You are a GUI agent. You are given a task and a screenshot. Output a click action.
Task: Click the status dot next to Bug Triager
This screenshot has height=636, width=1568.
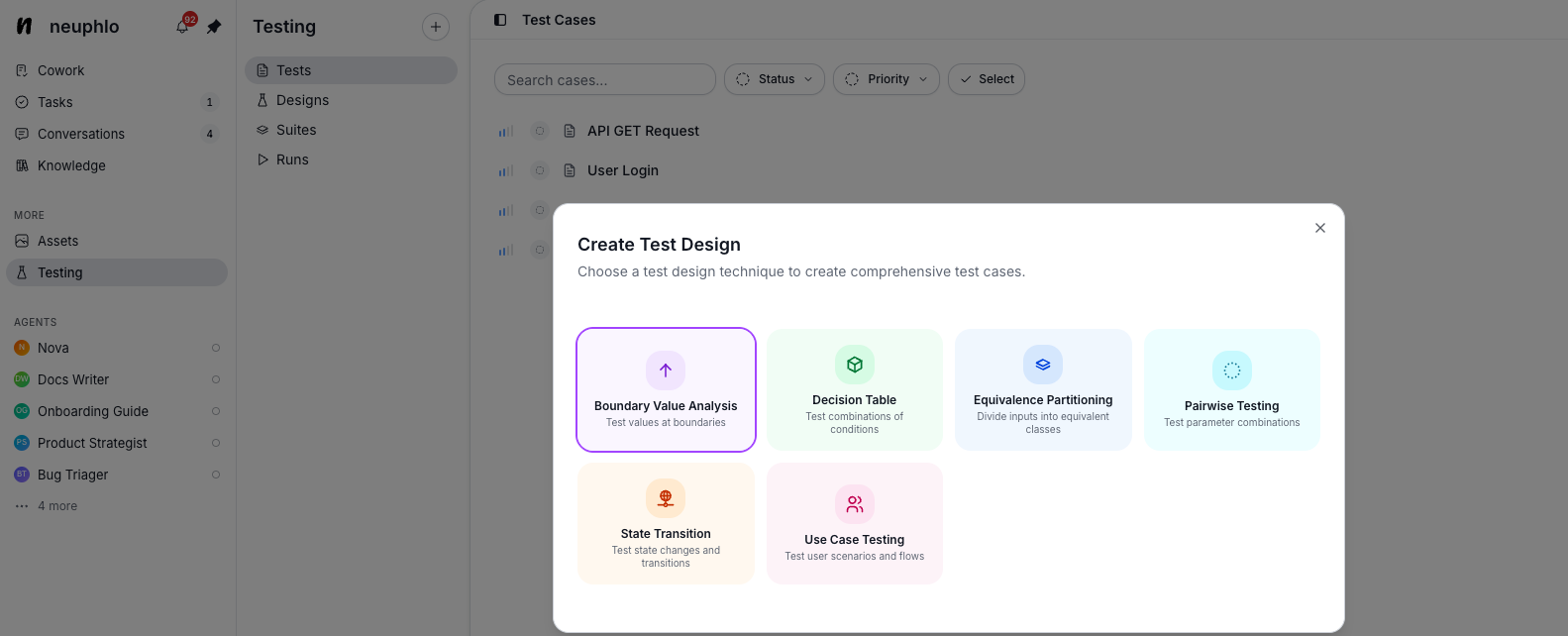[x=216, y=475]
